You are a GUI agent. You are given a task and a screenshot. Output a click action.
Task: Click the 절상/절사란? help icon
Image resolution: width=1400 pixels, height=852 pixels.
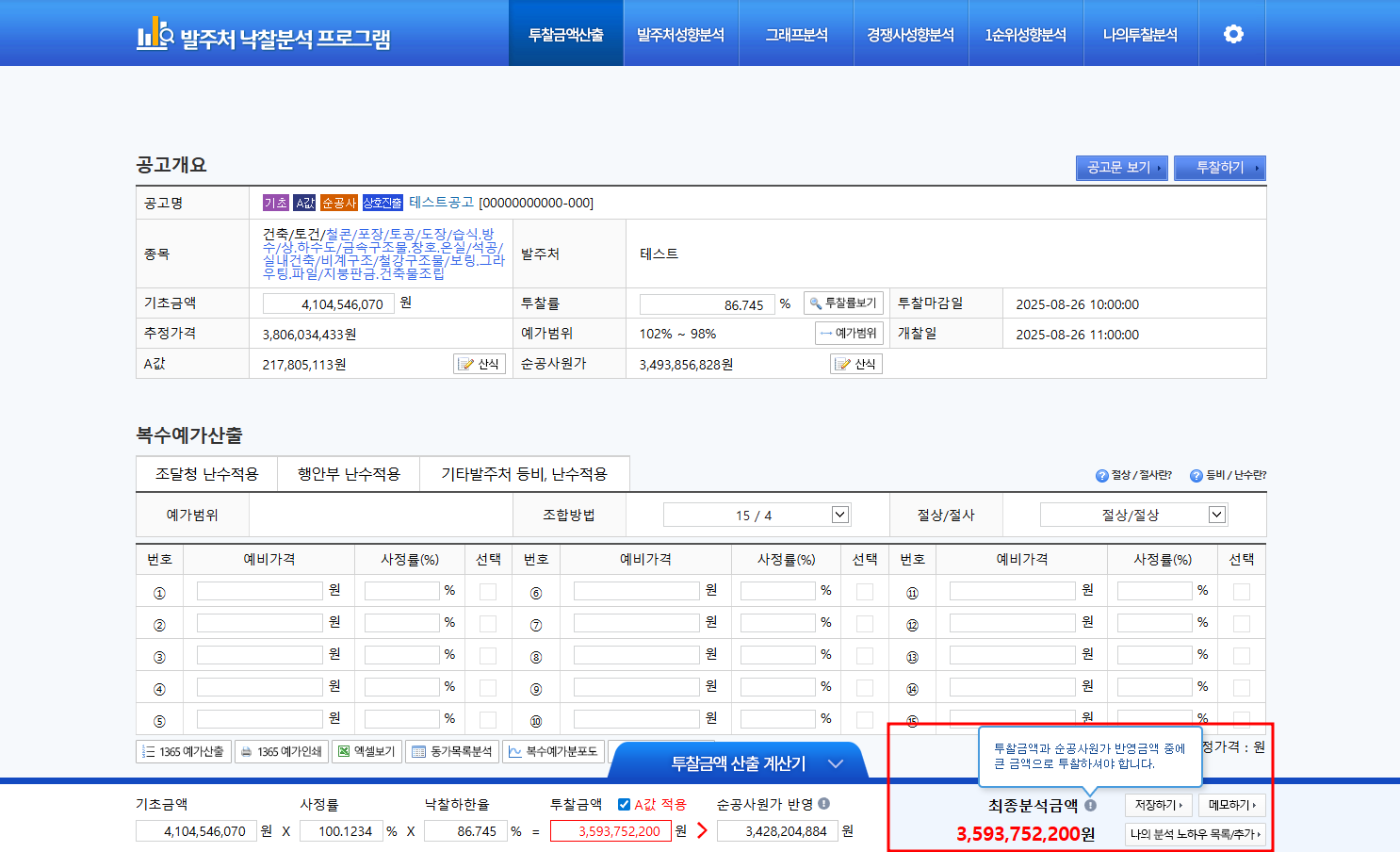[1101, 476]
